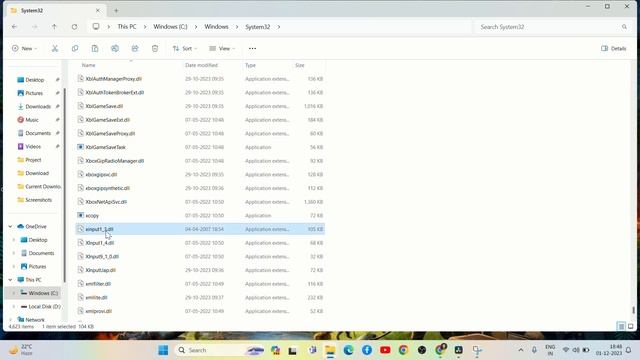The image size is (640, 360).
Task: Toggle the Details pane button
Action: (613, 49)
